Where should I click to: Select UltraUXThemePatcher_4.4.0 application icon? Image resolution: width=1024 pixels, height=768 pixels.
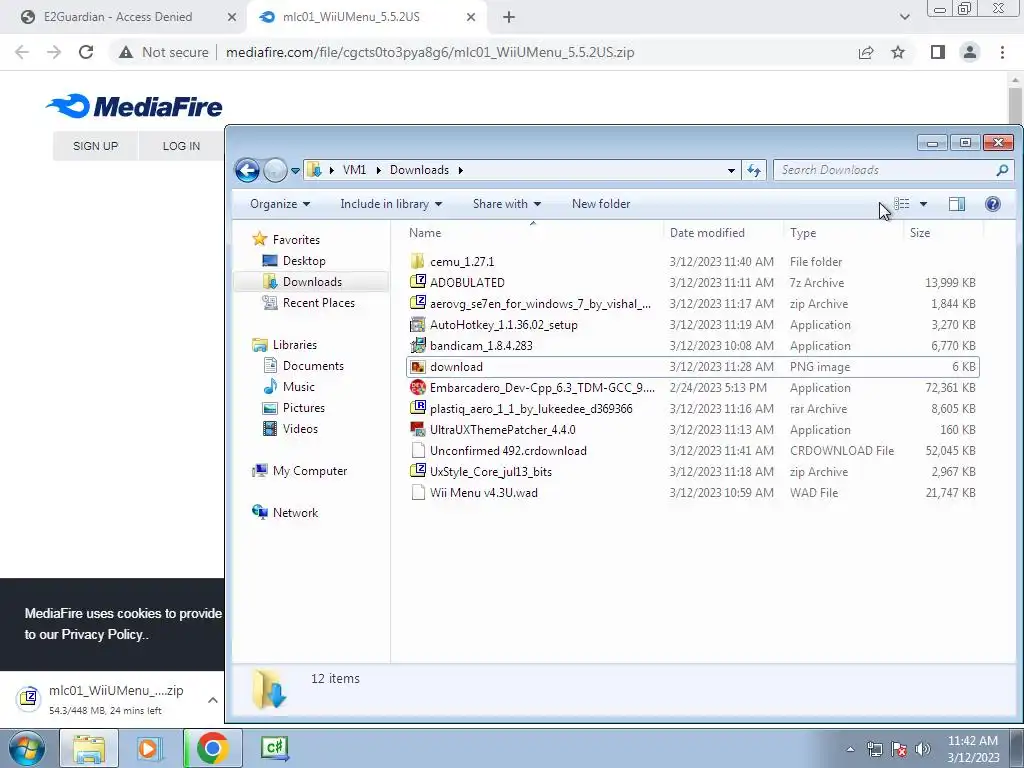coord(418,430)
